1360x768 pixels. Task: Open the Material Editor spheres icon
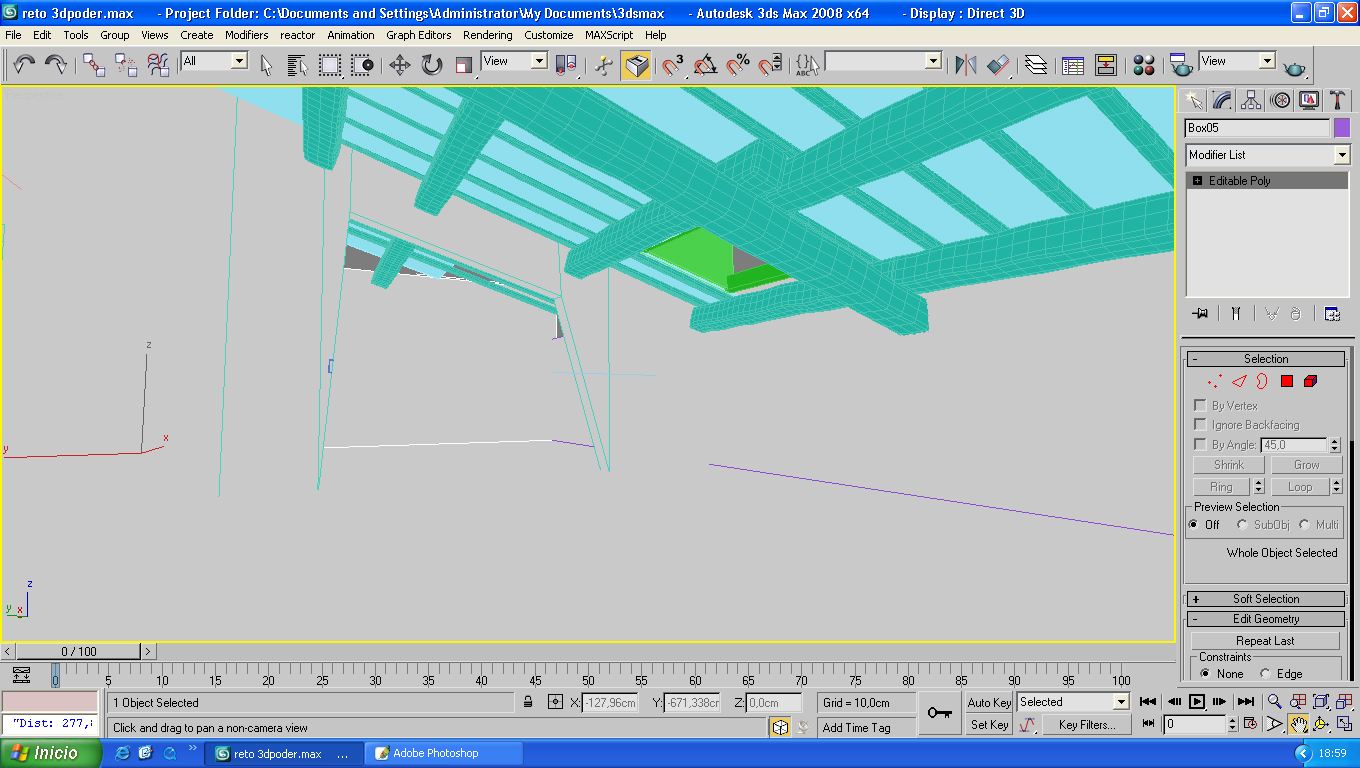(x=1144, y=65)
